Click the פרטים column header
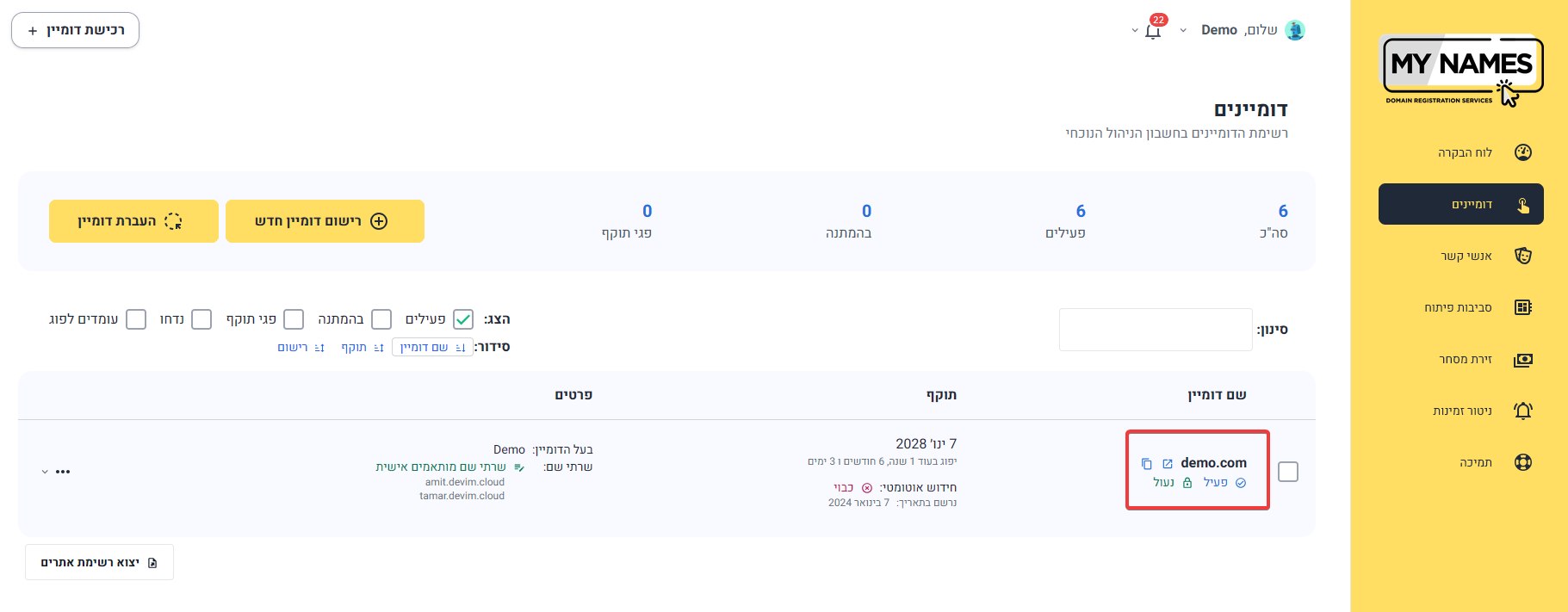1568x612 pixels. click(x=573, y=395)
